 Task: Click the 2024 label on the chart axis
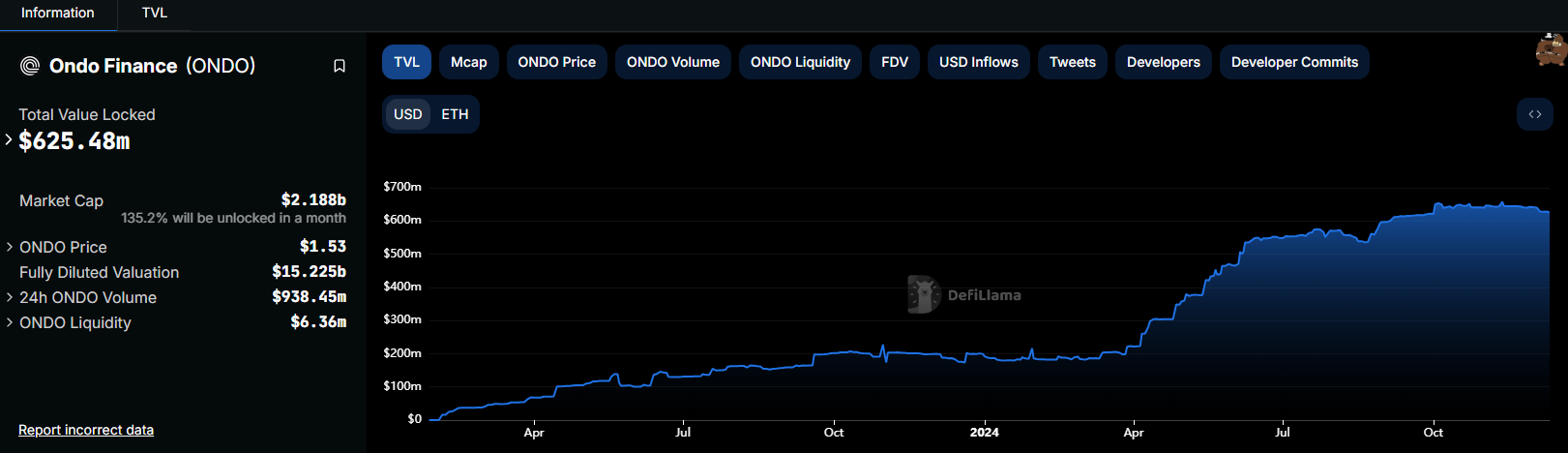tap(985, 433)
